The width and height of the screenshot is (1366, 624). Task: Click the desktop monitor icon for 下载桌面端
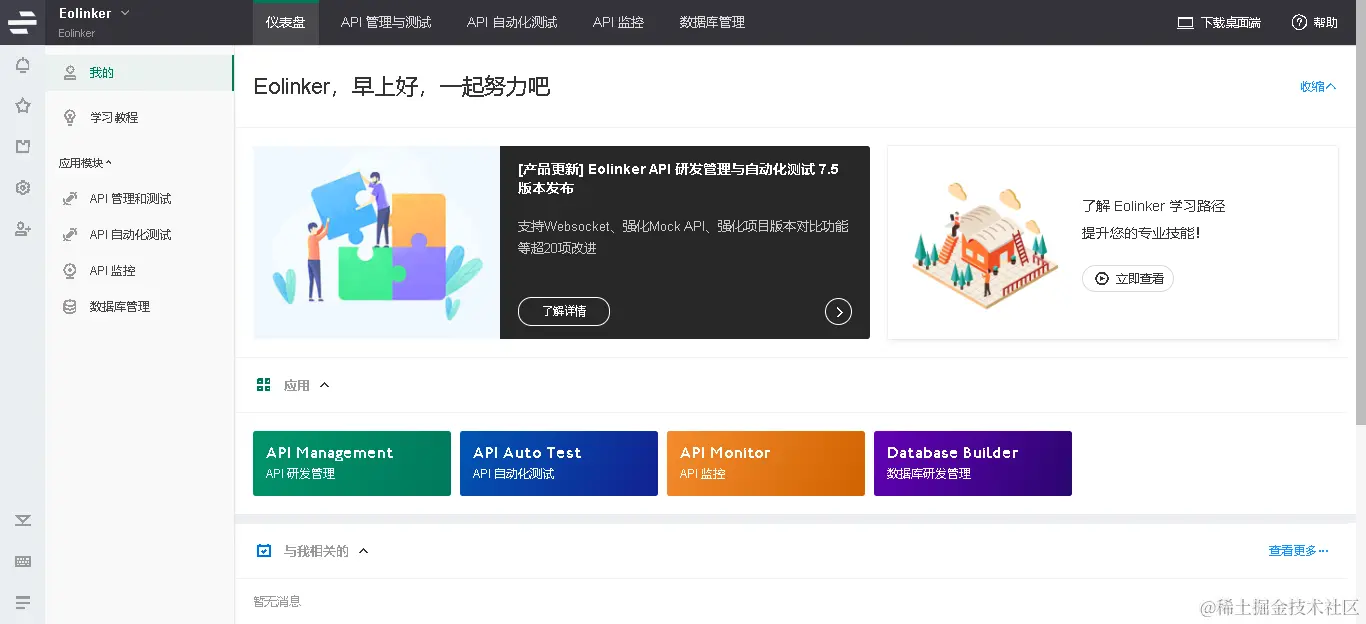(x=1185, y=23)
